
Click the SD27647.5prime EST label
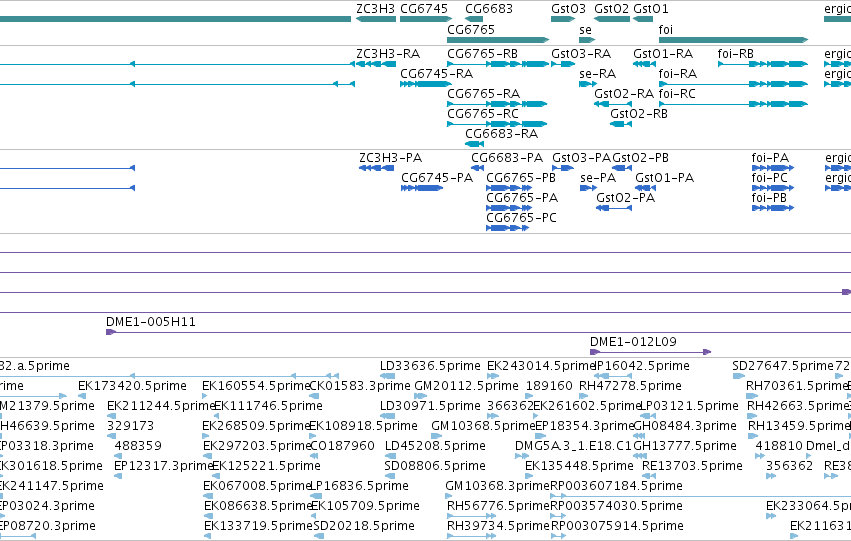click(783, 366)
